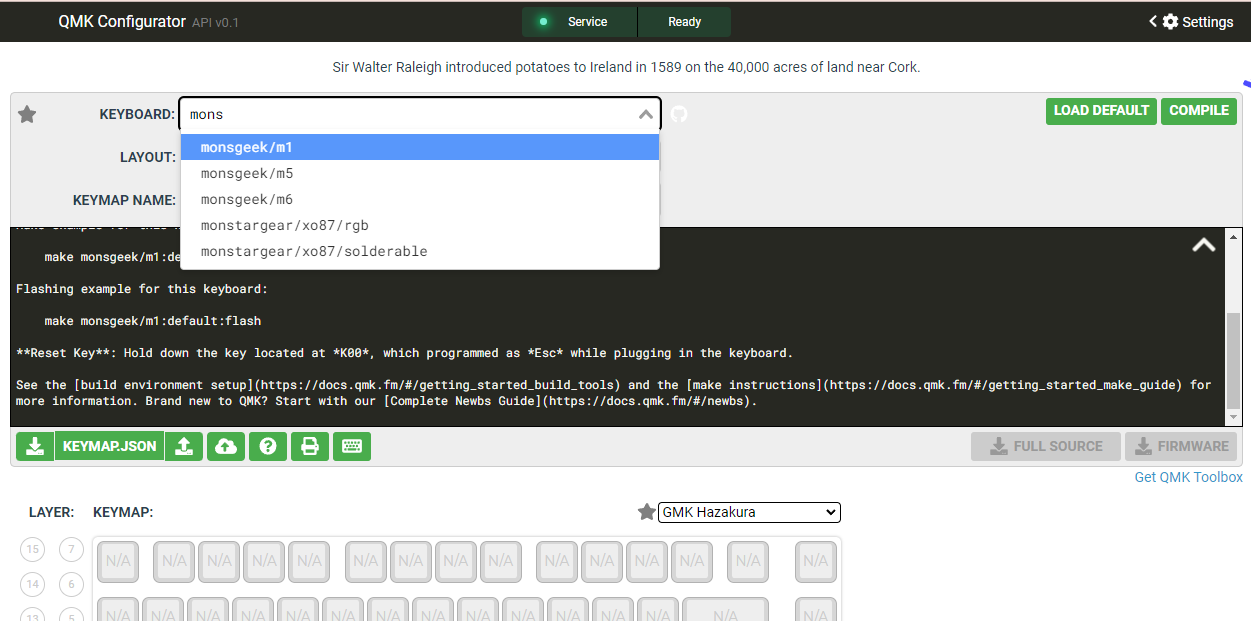Open Settings via the gear icon
The height and width of the screenshot is (621, 1251).
tap(1171, 21)
